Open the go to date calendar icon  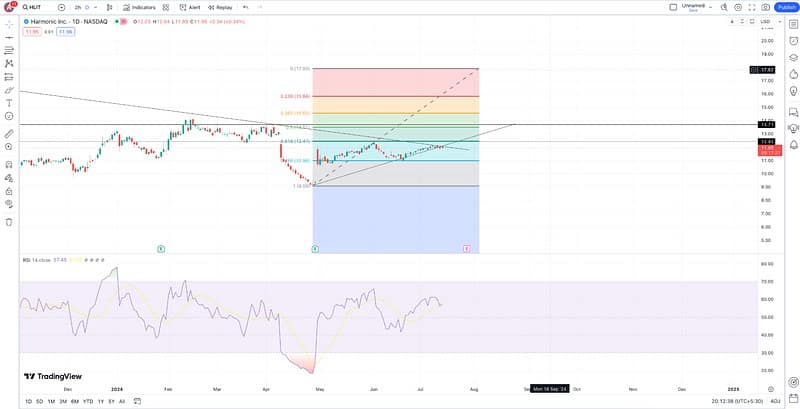click(137, 402)
